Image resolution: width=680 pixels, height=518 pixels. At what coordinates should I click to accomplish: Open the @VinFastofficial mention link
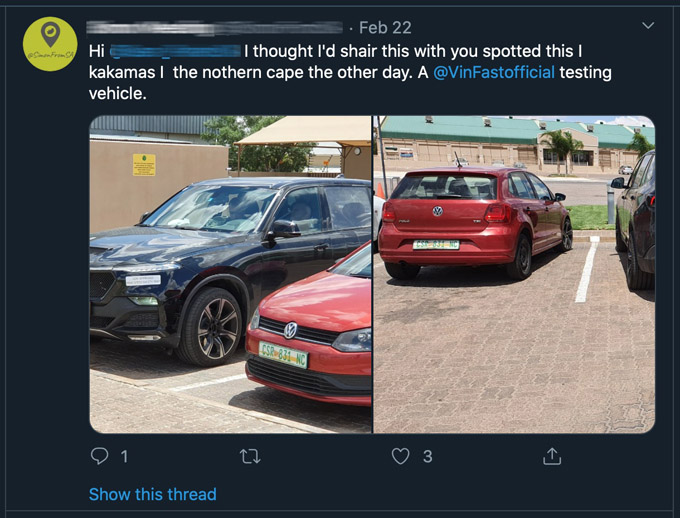pos(494,72)
